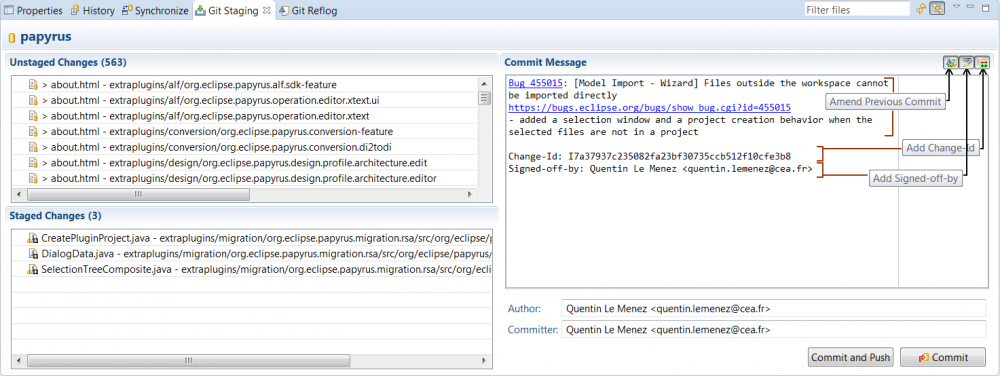Viewport: 1000px width, 376px height.
Task: Select about.html in conversion.di2todi
Action: click(216, 147)
